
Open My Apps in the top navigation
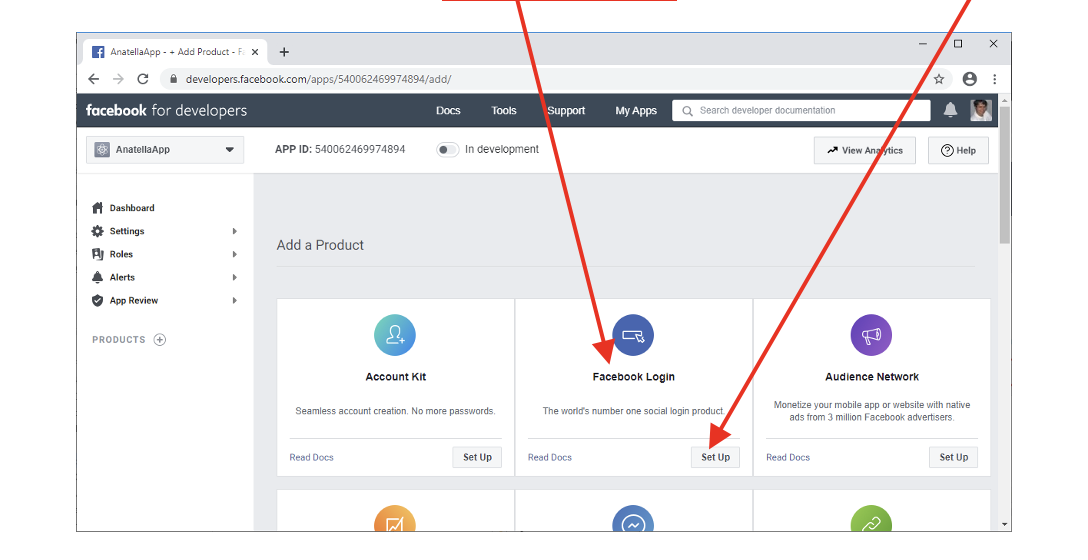tap(636, 111)
